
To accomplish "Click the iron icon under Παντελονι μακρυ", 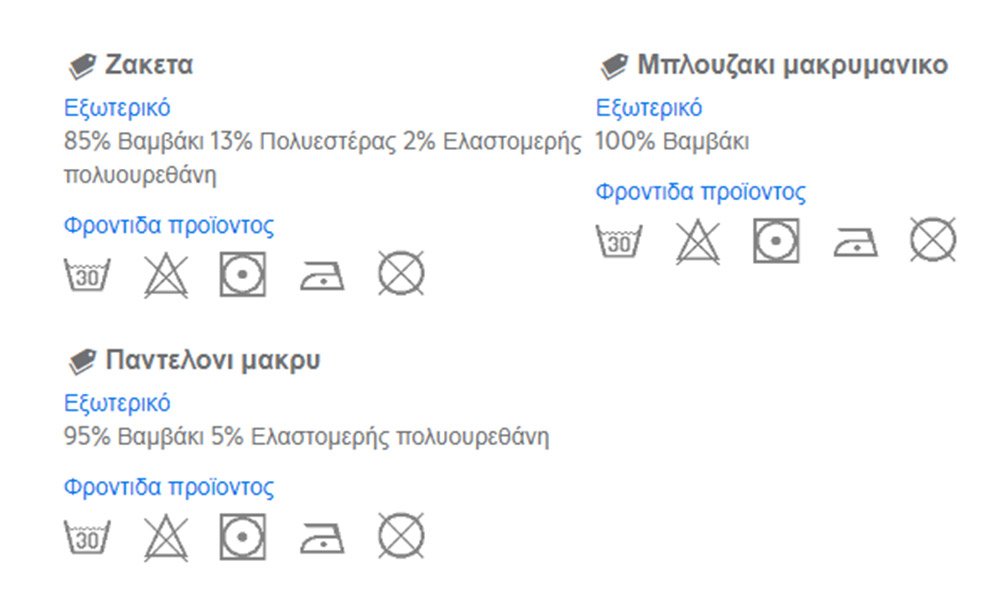I will (322, 538).
